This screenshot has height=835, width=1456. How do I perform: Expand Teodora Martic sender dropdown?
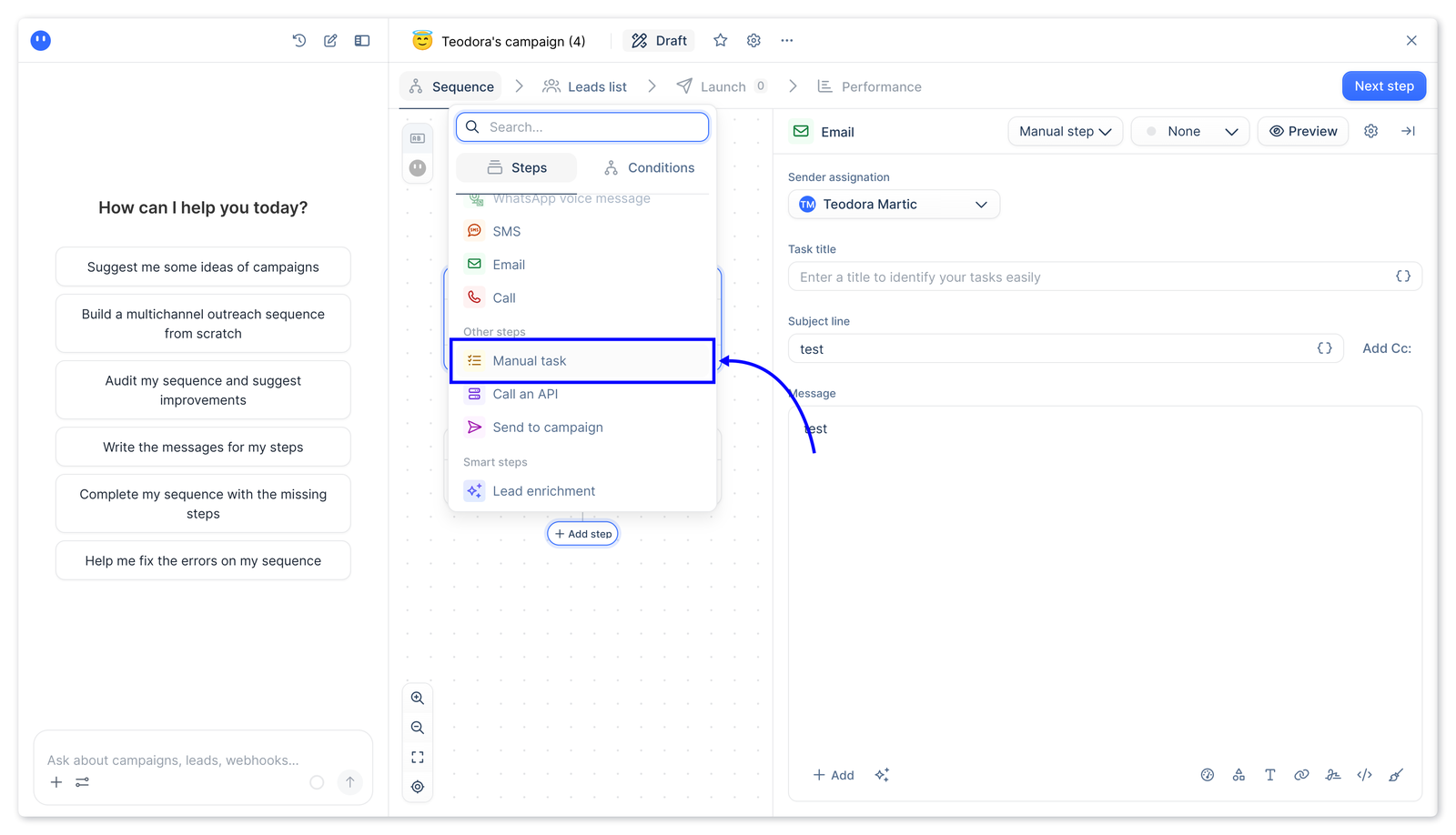point(894,204)
